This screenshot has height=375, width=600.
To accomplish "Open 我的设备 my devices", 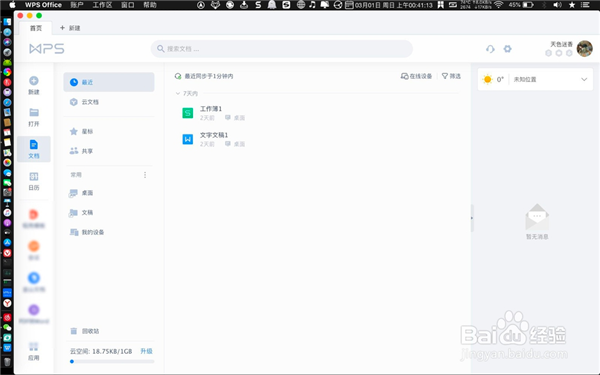I will [x=109, y=232].
